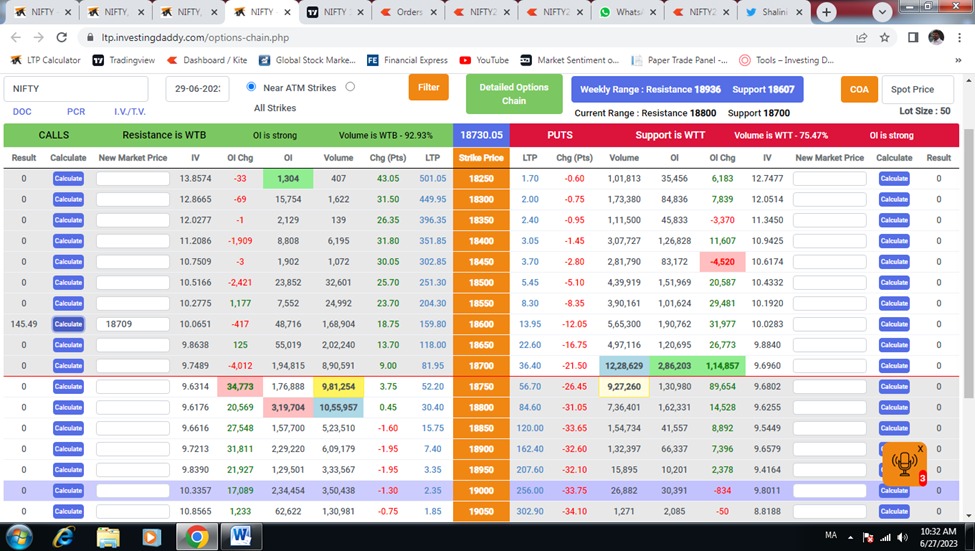This screenshot has width=975, height=551.
Task: Open Chrome profile avatar
Action: tap(936, 37)
